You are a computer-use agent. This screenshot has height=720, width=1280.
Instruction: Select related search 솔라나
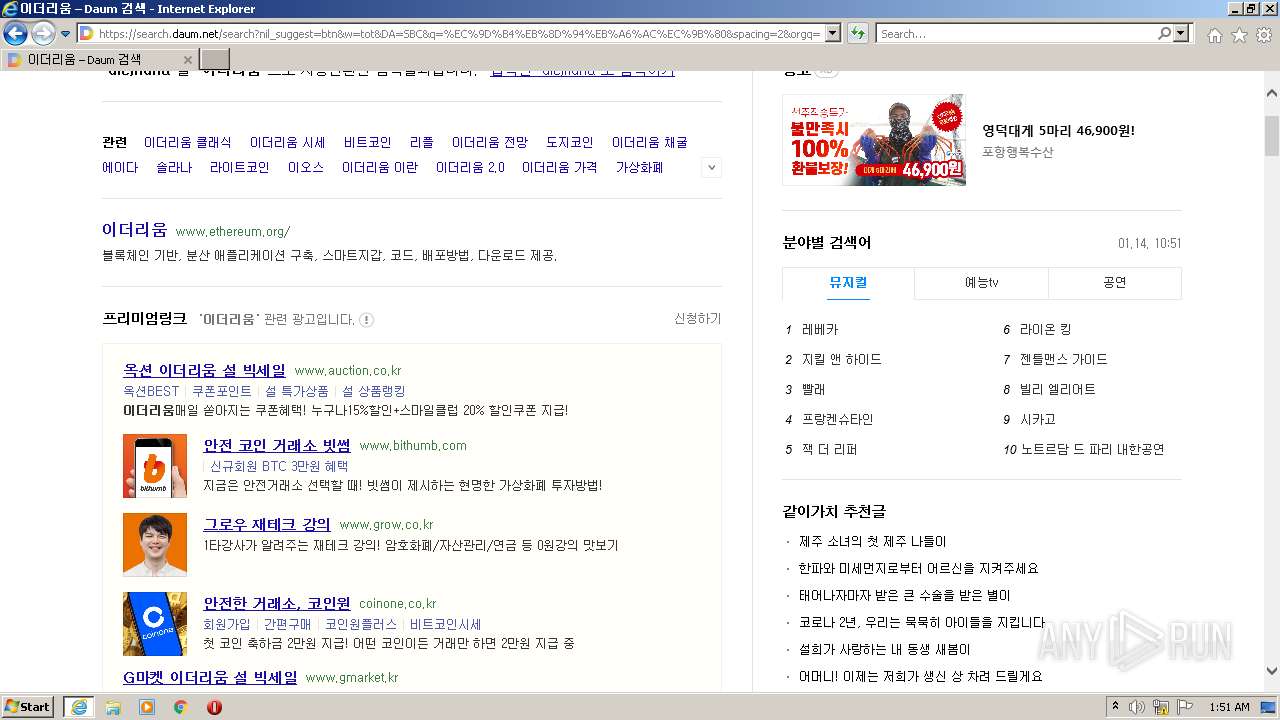[x=174, y=168]
